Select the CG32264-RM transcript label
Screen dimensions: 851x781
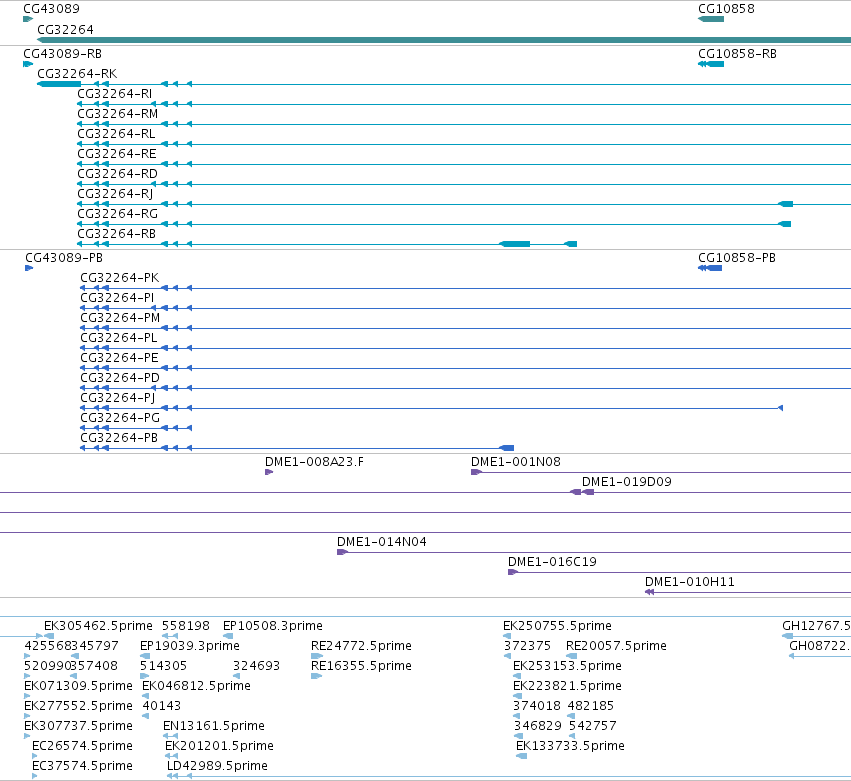coord(117,114)
